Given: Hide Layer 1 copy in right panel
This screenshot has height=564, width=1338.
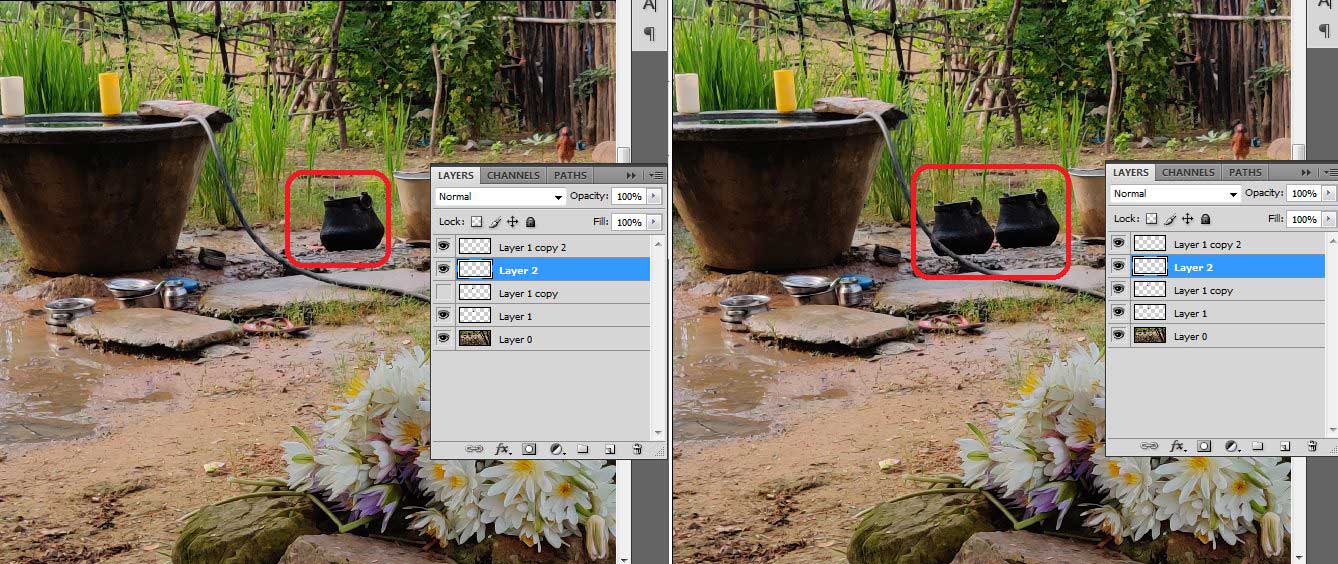Looking at the screenshot, I should point(1119,290).
